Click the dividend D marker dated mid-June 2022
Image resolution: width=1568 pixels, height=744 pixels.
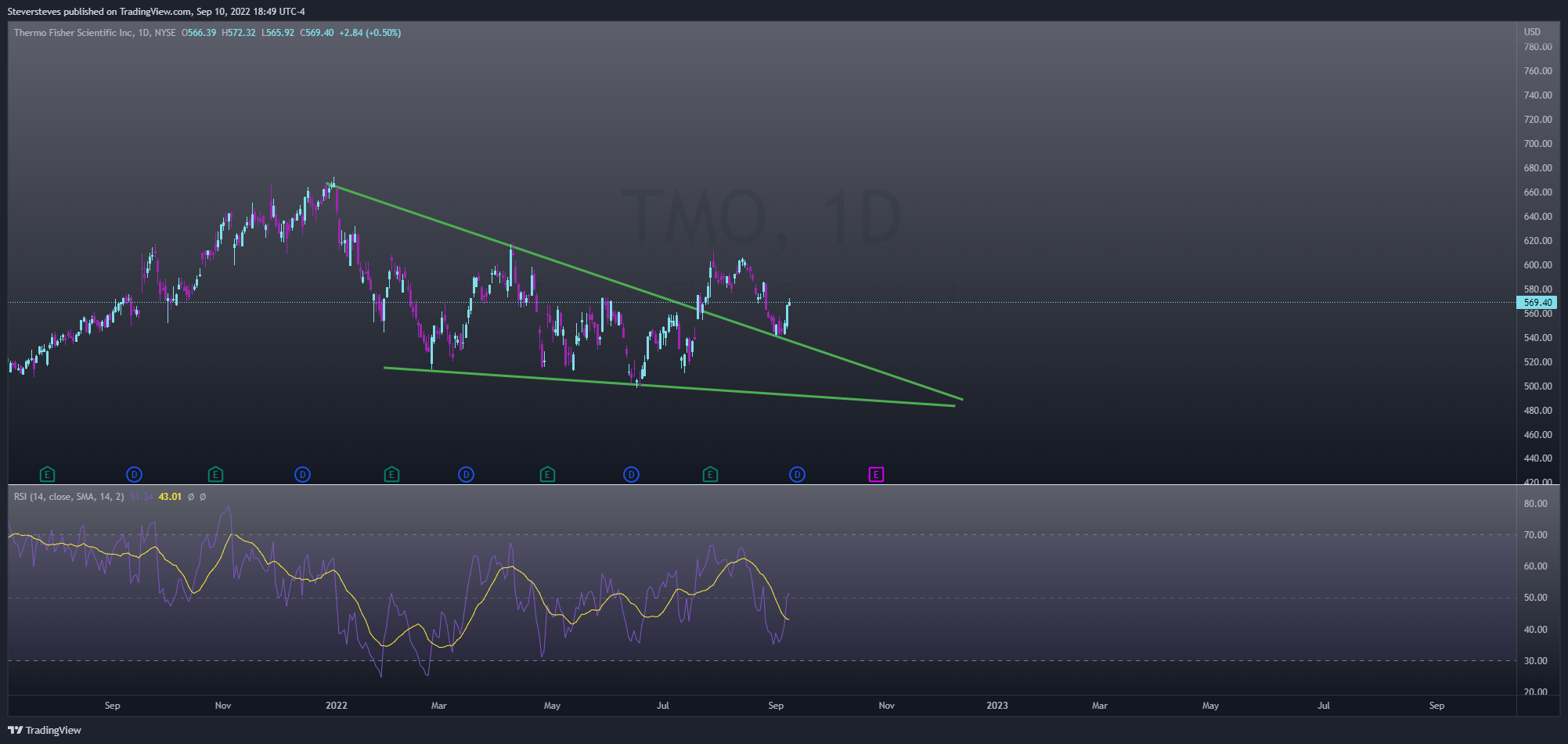[631, 474]
